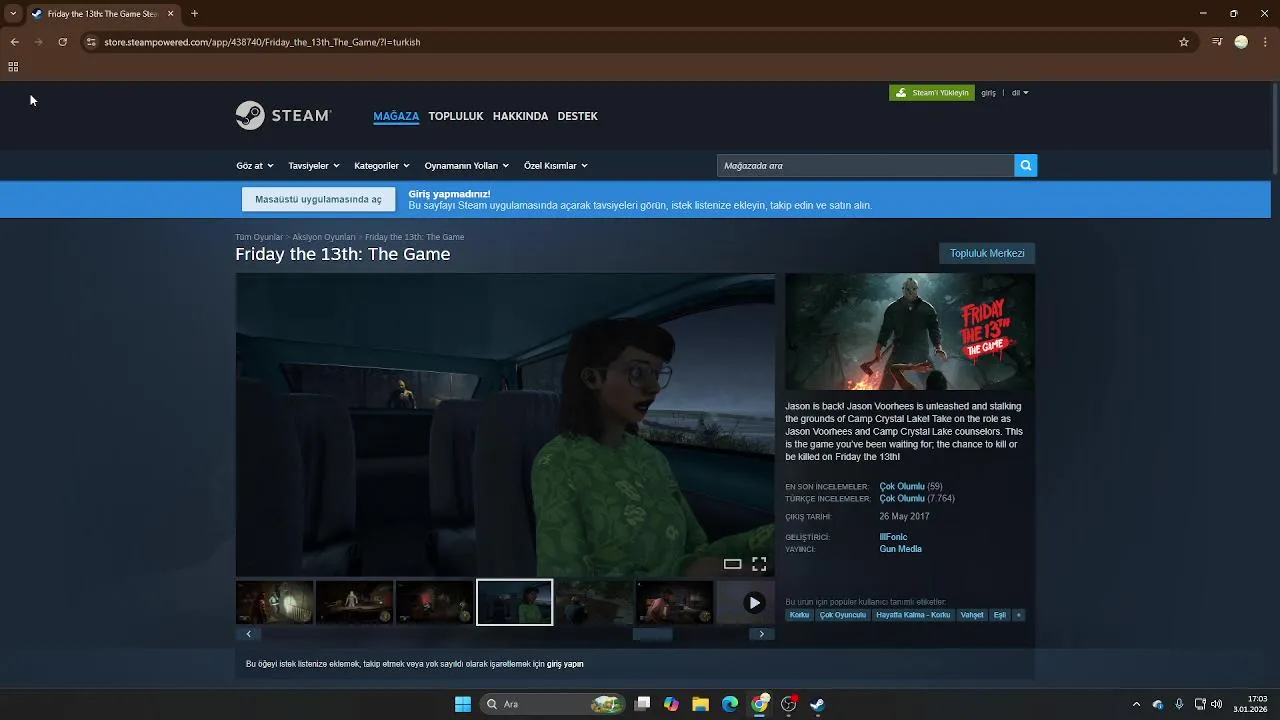Click Masaüstü uygulamasında aç button
The height and width of the screenshot is (720, 1280).
(x=318, y=199)
